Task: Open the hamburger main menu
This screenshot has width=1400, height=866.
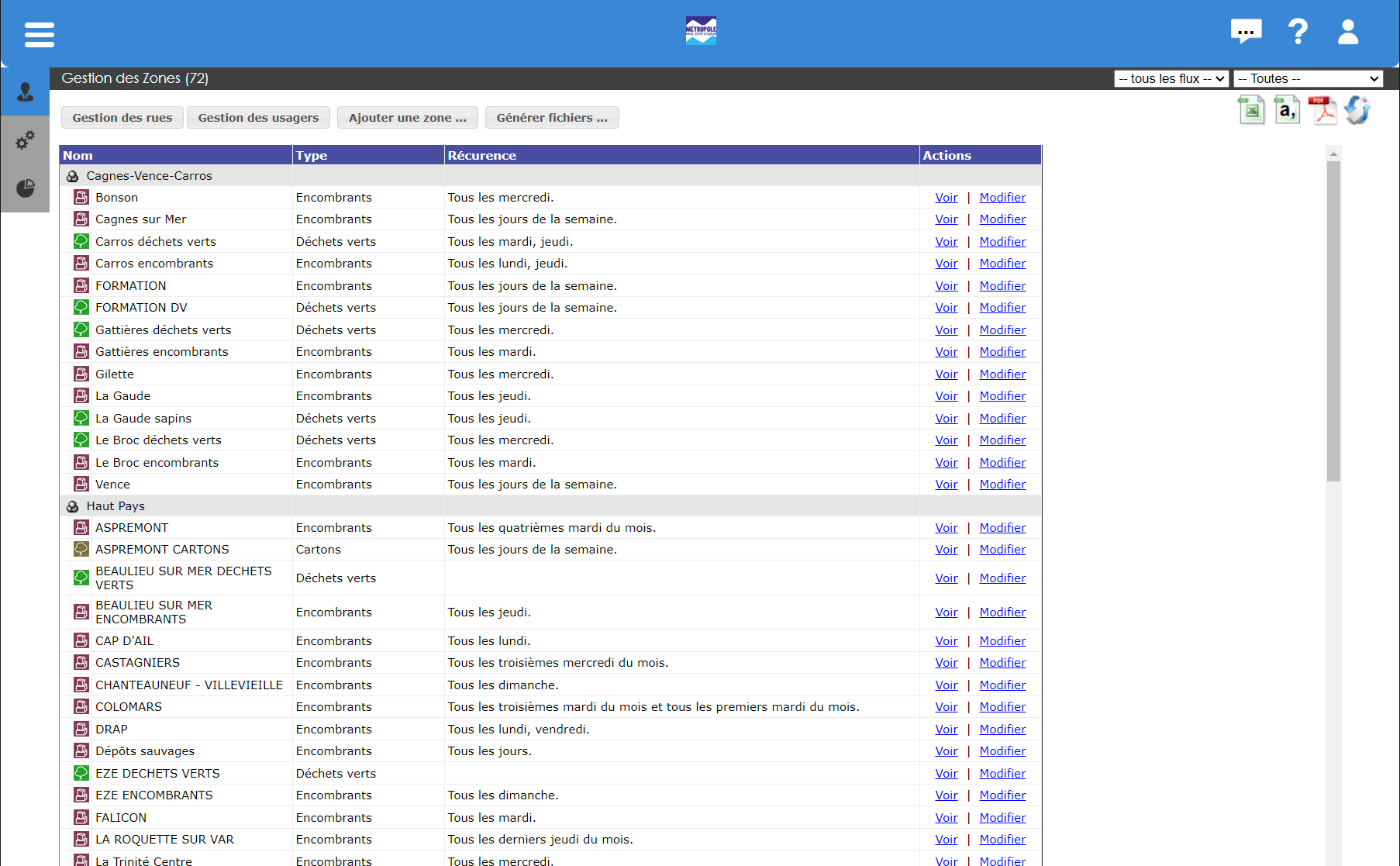Action: click(x=39, y=34)
